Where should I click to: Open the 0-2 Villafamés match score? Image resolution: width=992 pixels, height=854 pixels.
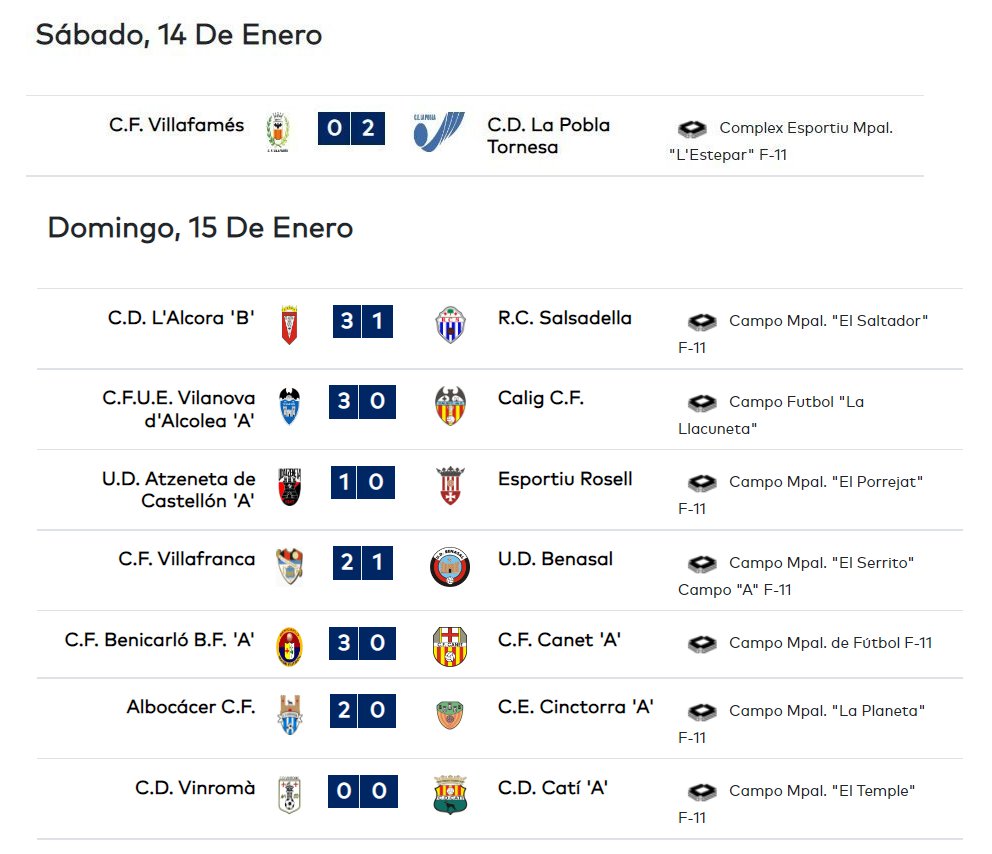coord(351,128)
